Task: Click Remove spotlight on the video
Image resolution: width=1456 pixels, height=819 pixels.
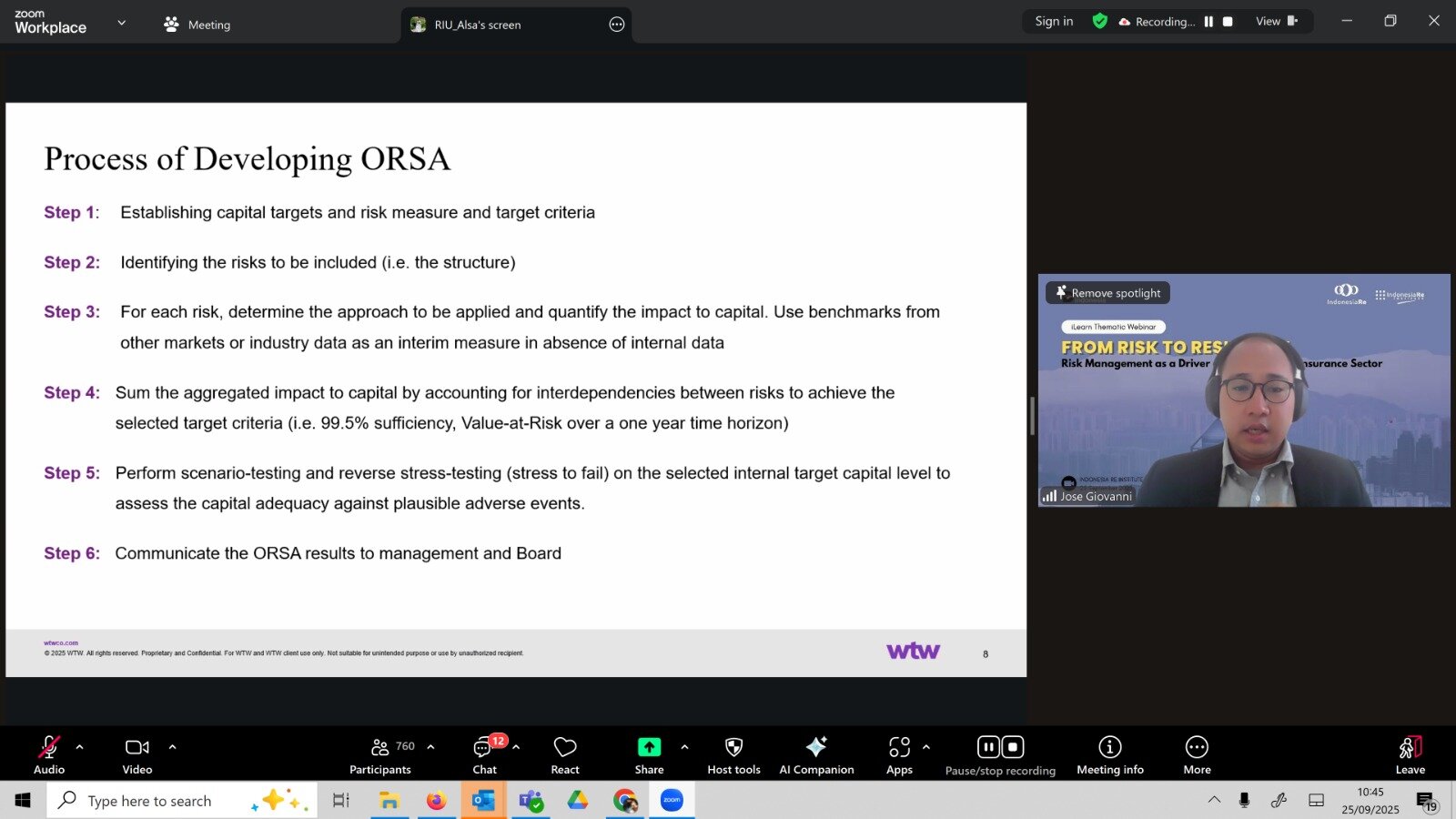Action: 1107,293
